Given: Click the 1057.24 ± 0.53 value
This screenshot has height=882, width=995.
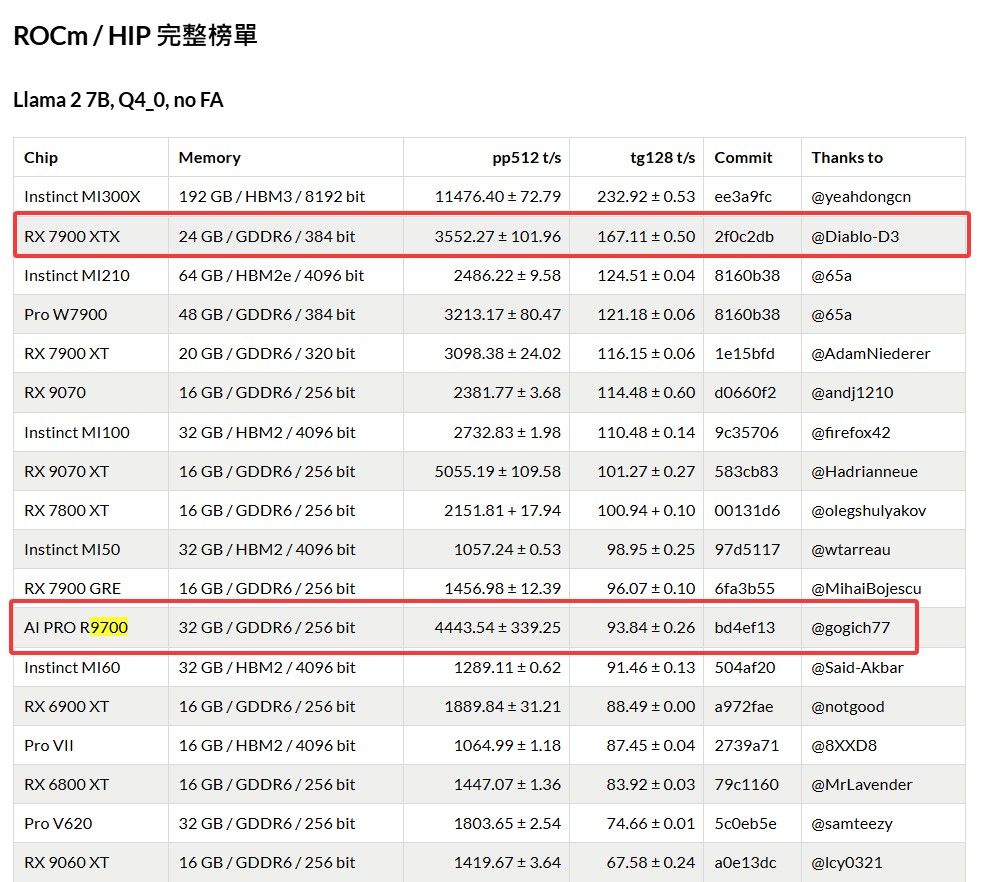Looking at the screenshot, I should (507, 550).
